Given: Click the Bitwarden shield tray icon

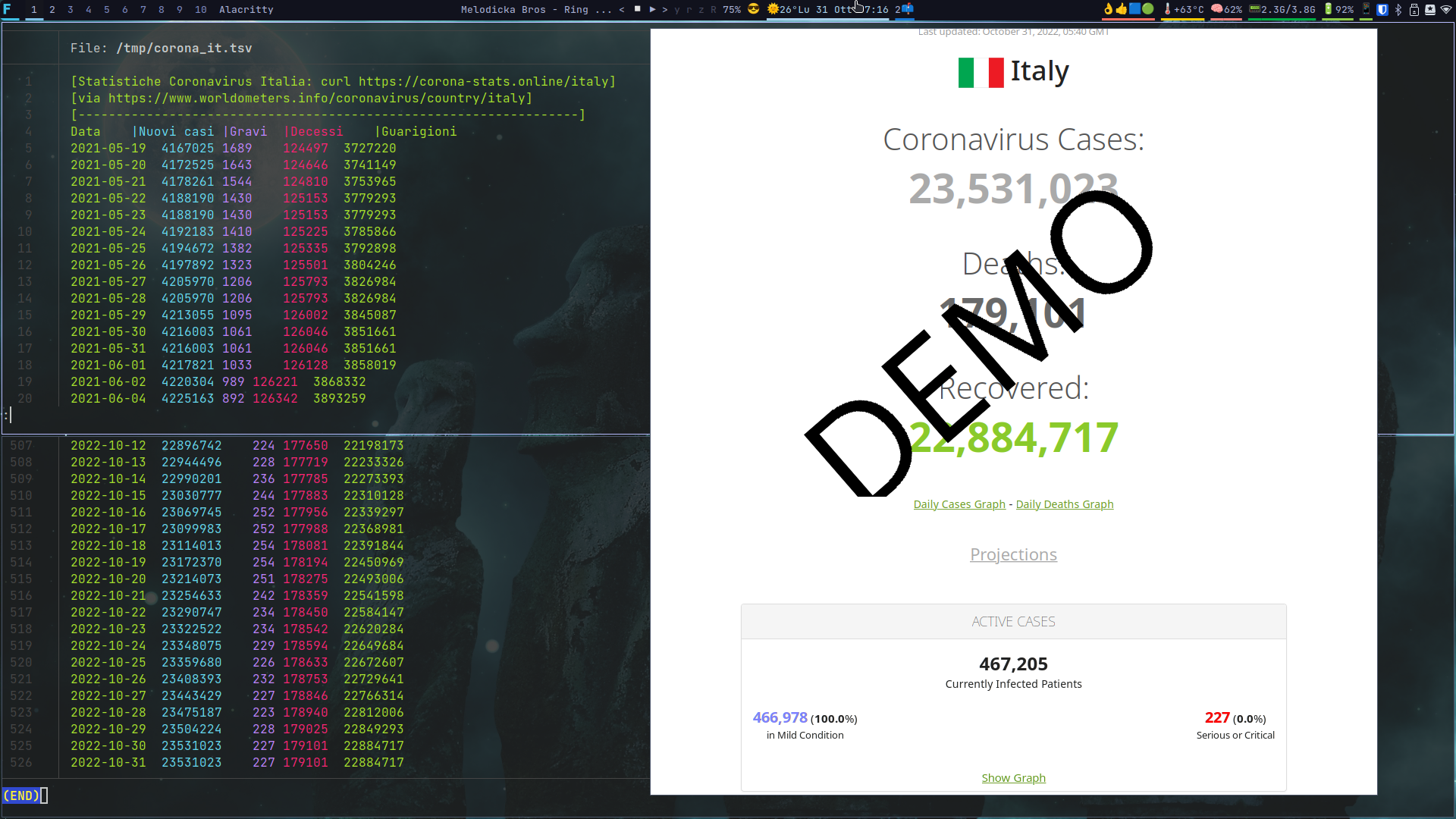Looking at the screenshot, I should tap(1382, 9).
